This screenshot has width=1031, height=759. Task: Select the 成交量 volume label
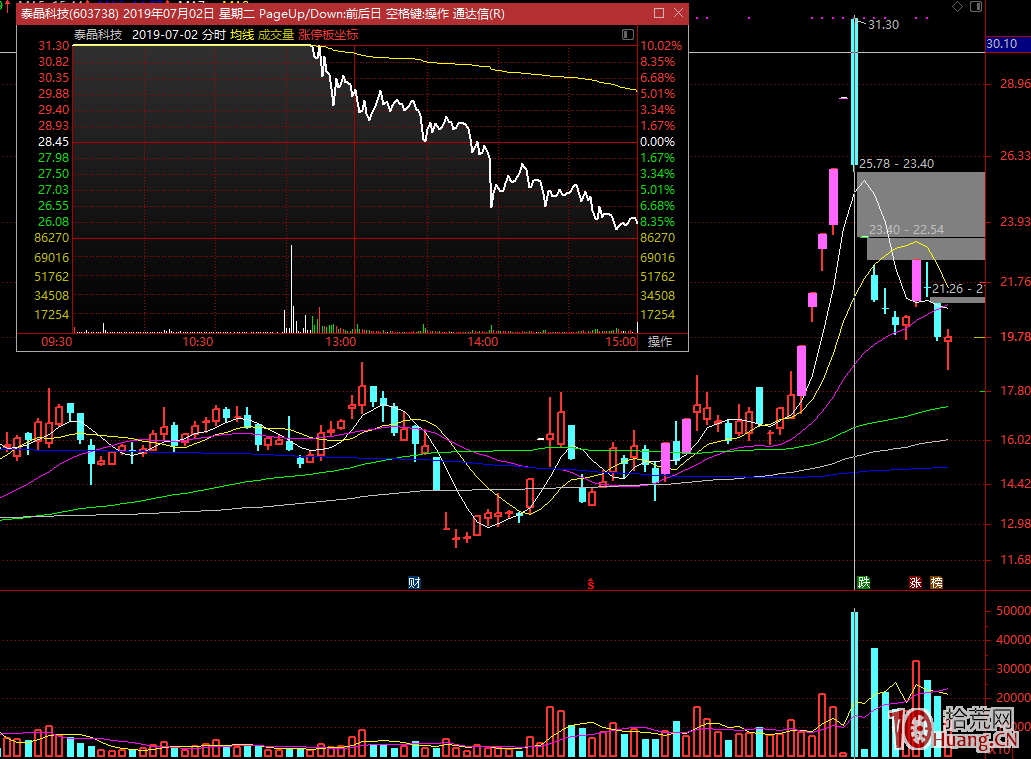(275, 34)
